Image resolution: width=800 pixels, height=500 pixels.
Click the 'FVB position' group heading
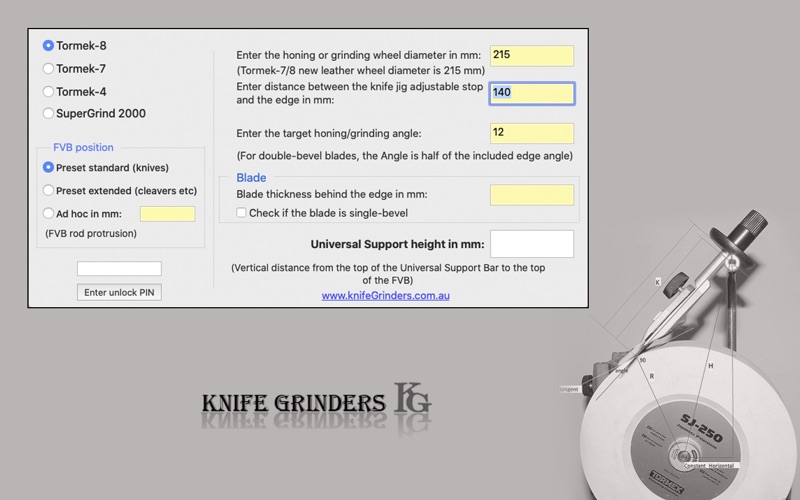pyautogui.click(x=83, y=147)
